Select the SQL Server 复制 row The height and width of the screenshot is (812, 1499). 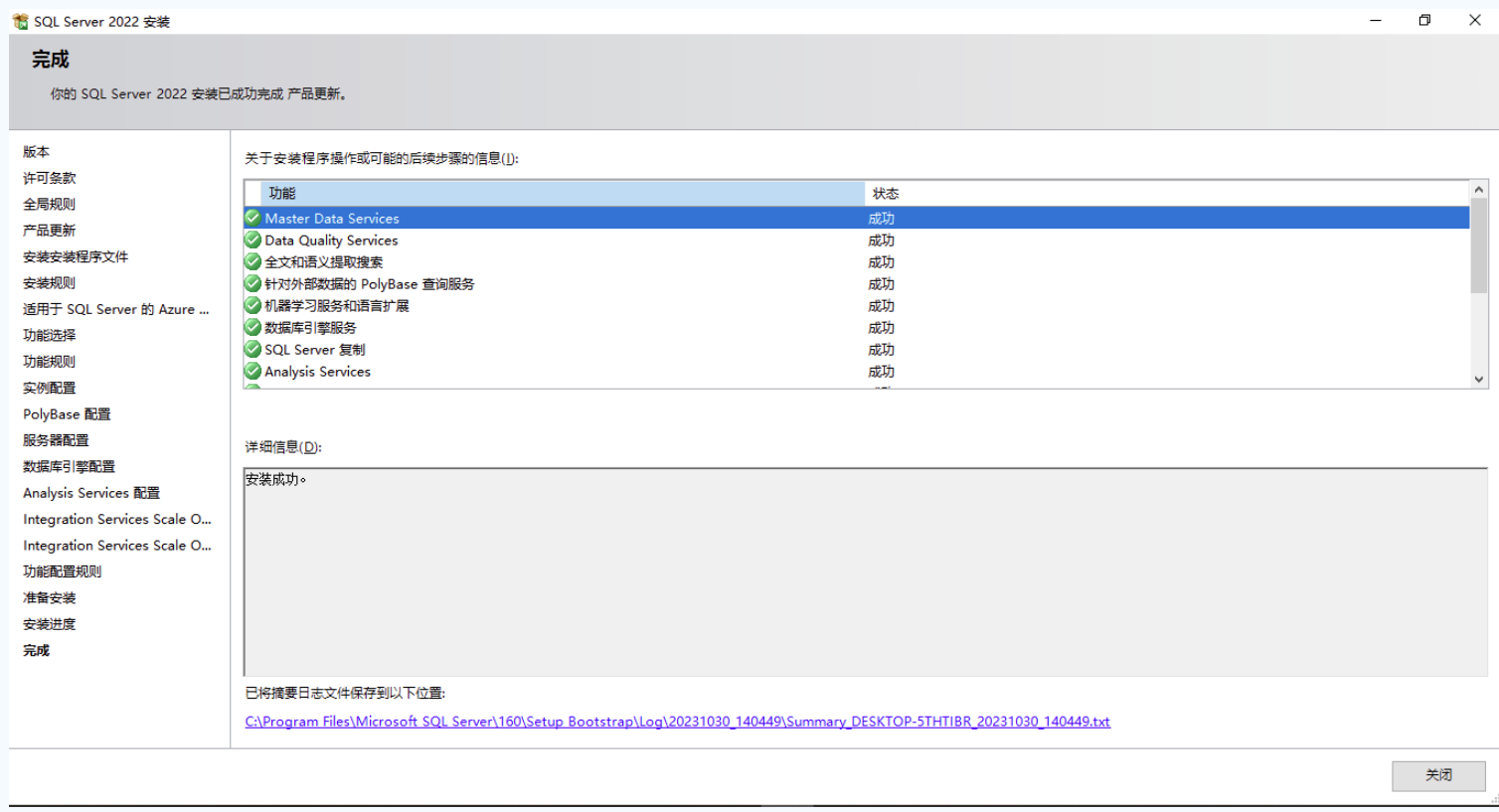[857, 349]
